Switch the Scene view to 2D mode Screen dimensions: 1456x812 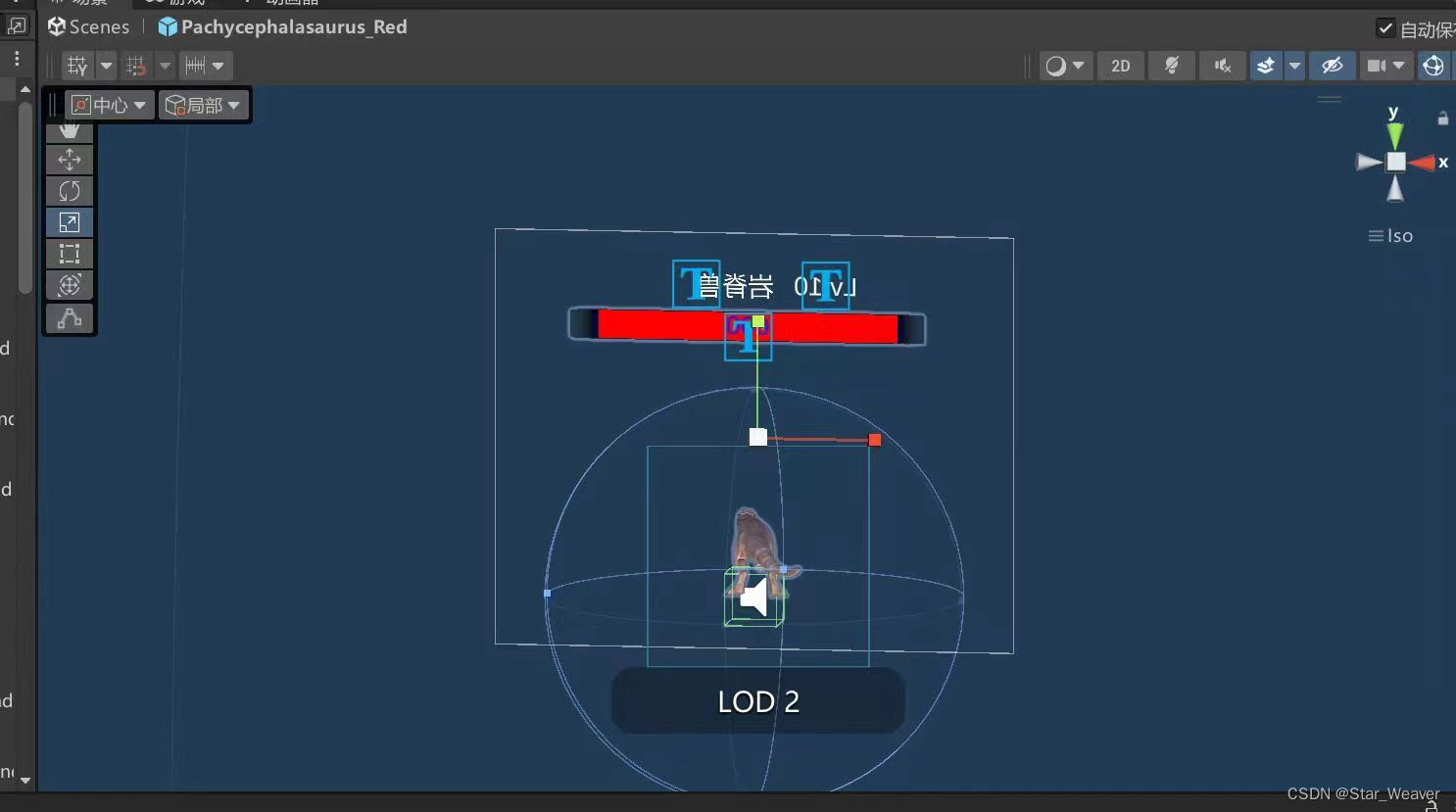coord(1121,66)
